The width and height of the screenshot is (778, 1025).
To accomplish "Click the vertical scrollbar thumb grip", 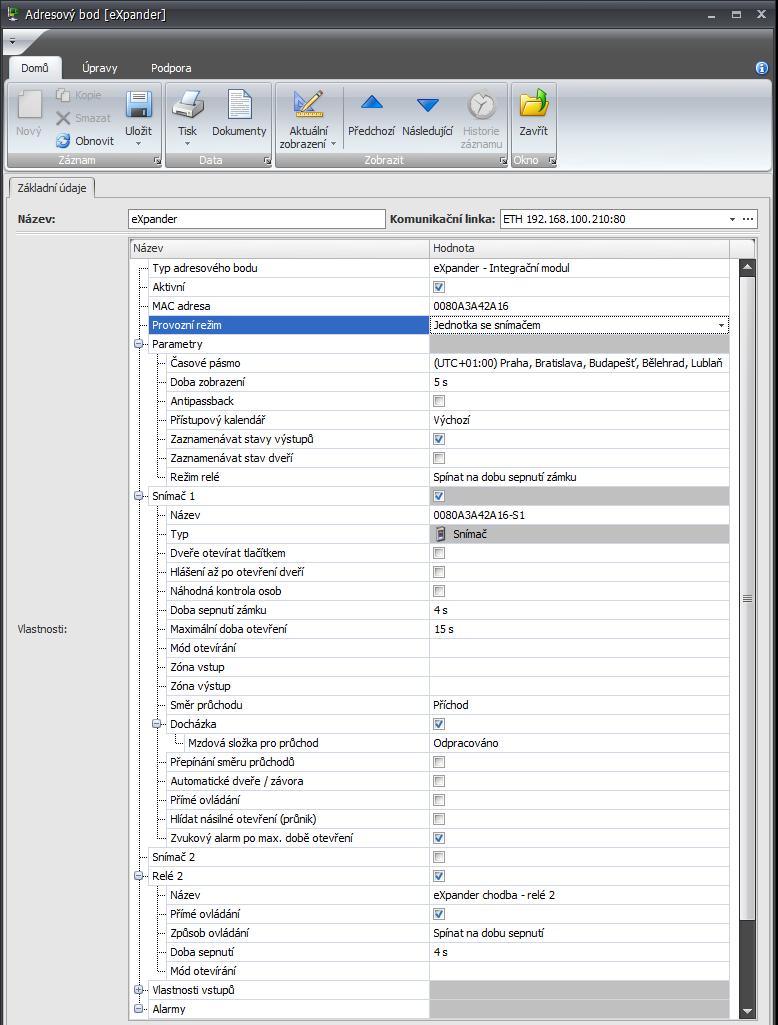I will tap(747, 598).
